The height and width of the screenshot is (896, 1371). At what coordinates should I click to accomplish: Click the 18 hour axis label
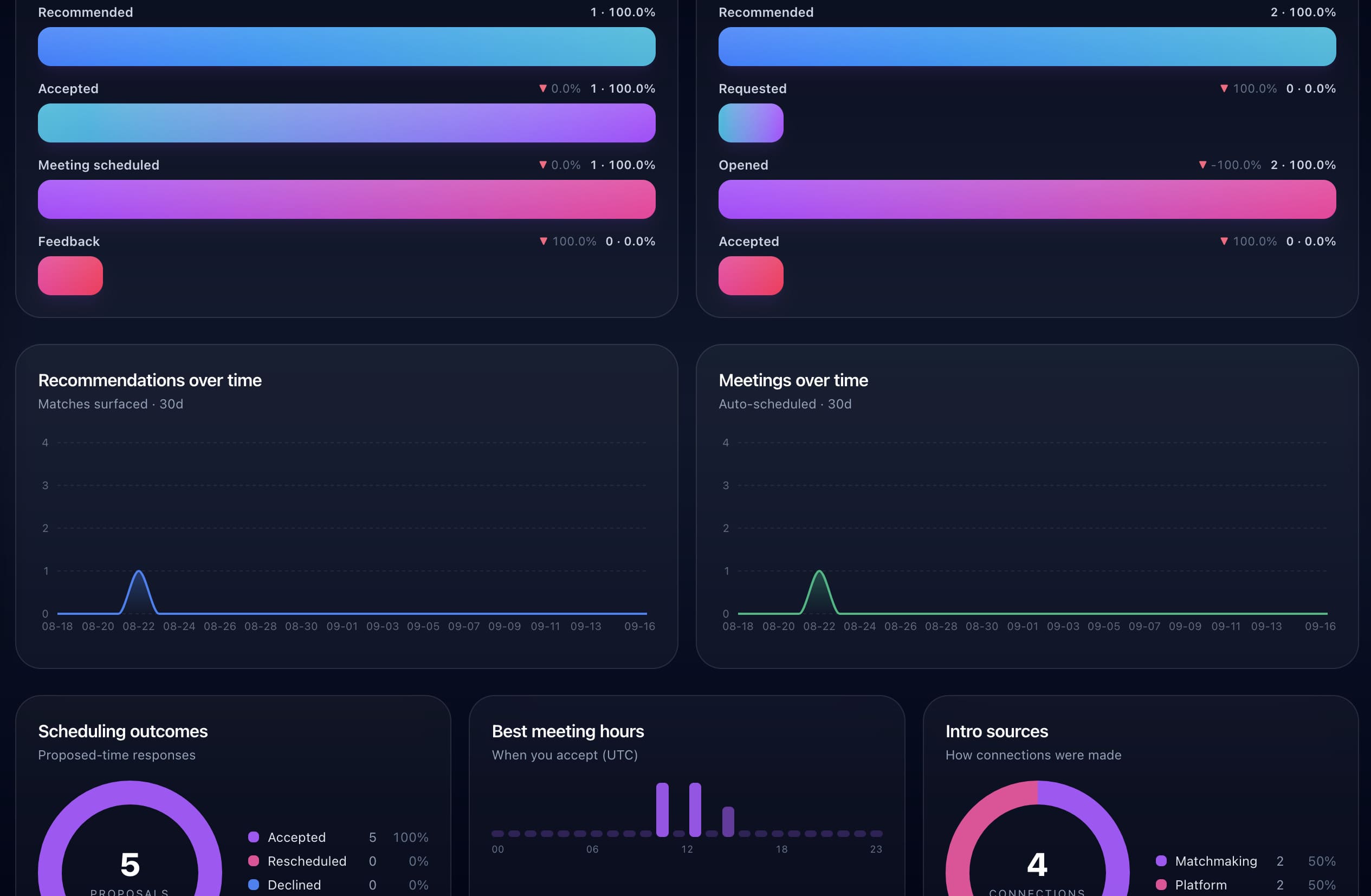(782, 849)
